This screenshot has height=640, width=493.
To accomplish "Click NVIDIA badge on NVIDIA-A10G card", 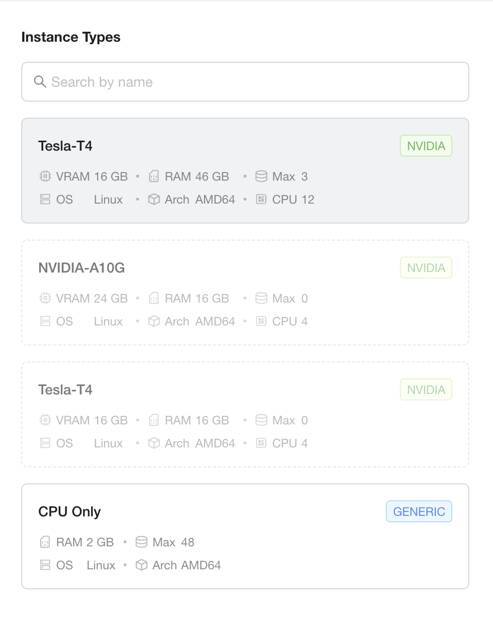I will click(426, 268).
